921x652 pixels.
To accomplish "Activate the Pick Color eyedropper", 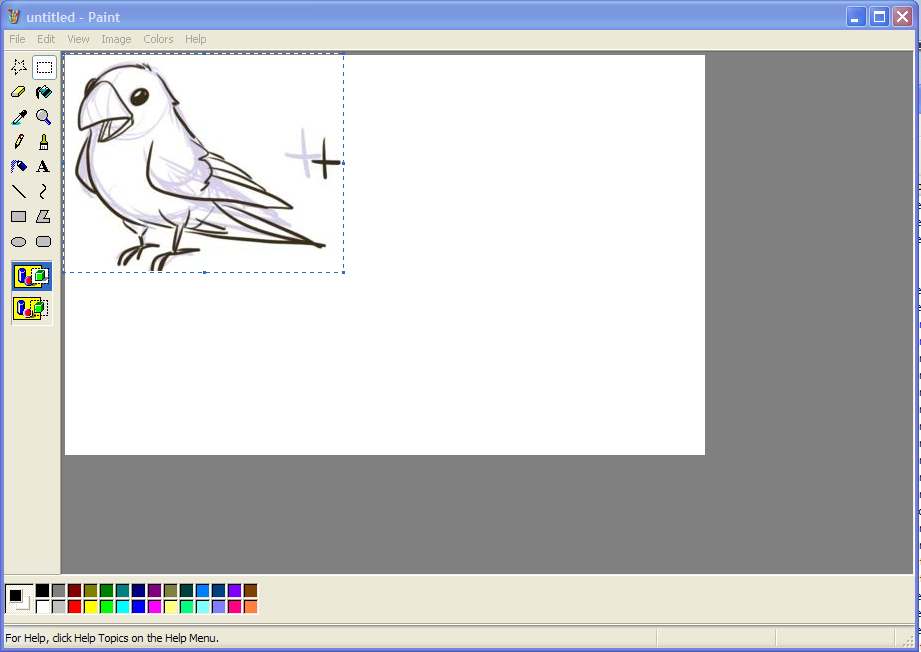I will click(x=18, y=117).
